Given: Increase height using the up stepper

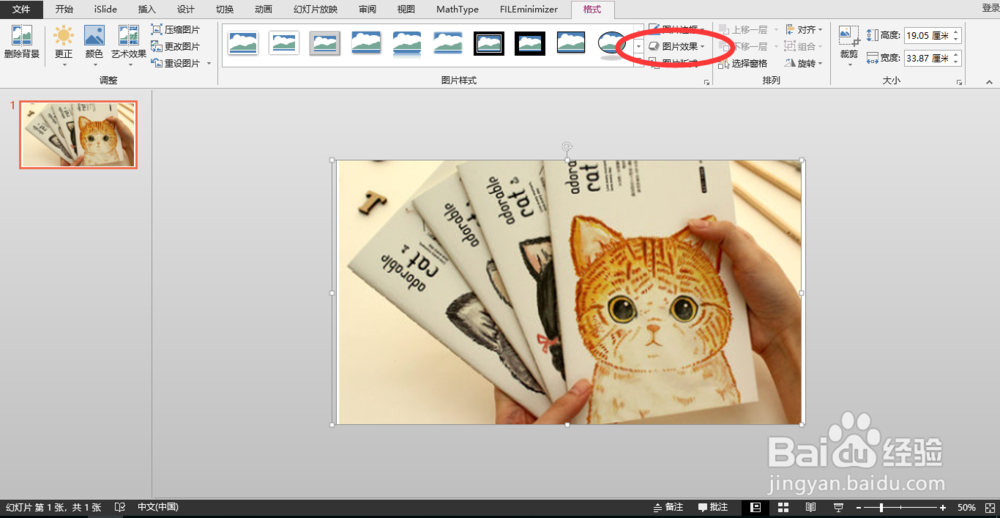Looking at the screenshot, I should tap(955, 32).
